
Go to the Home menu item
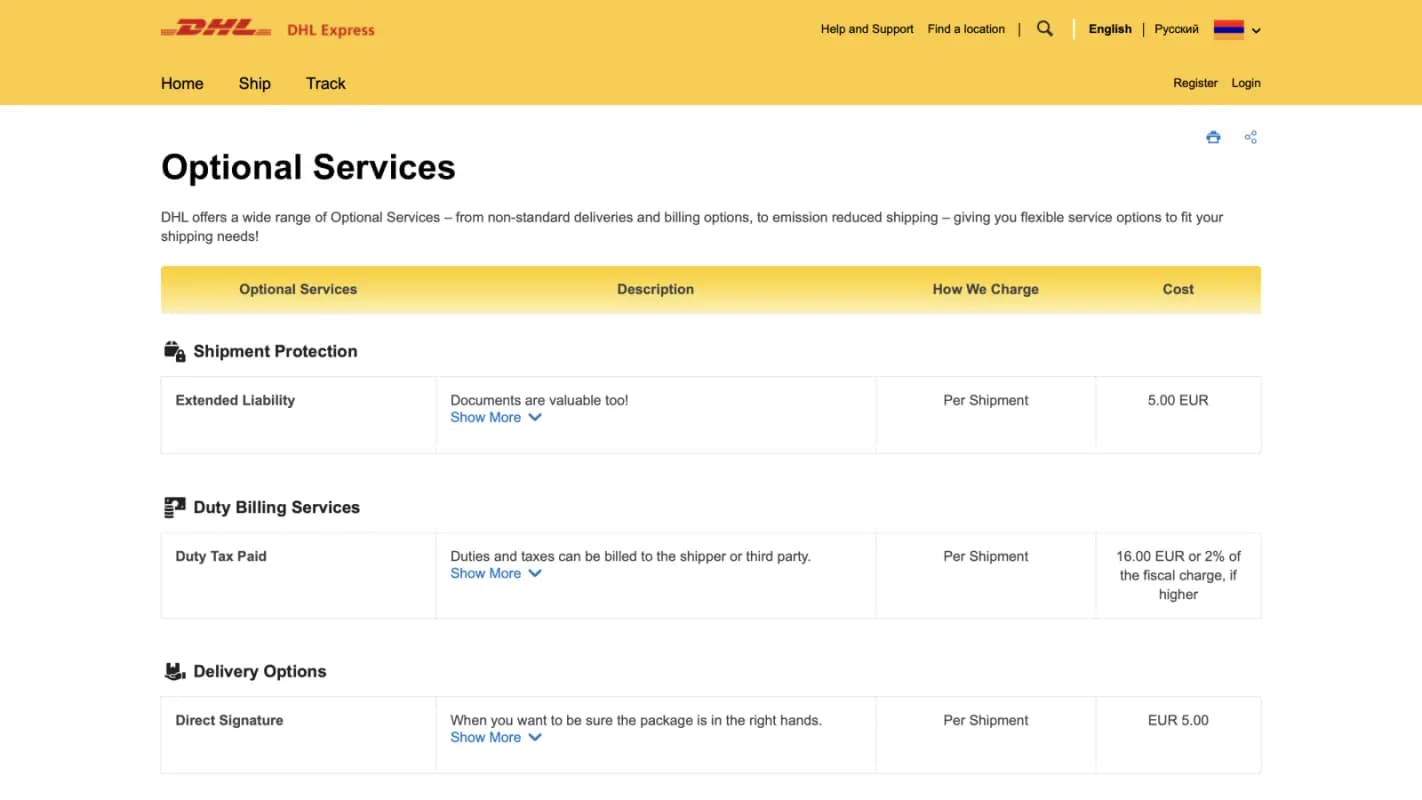pos(182,83)
